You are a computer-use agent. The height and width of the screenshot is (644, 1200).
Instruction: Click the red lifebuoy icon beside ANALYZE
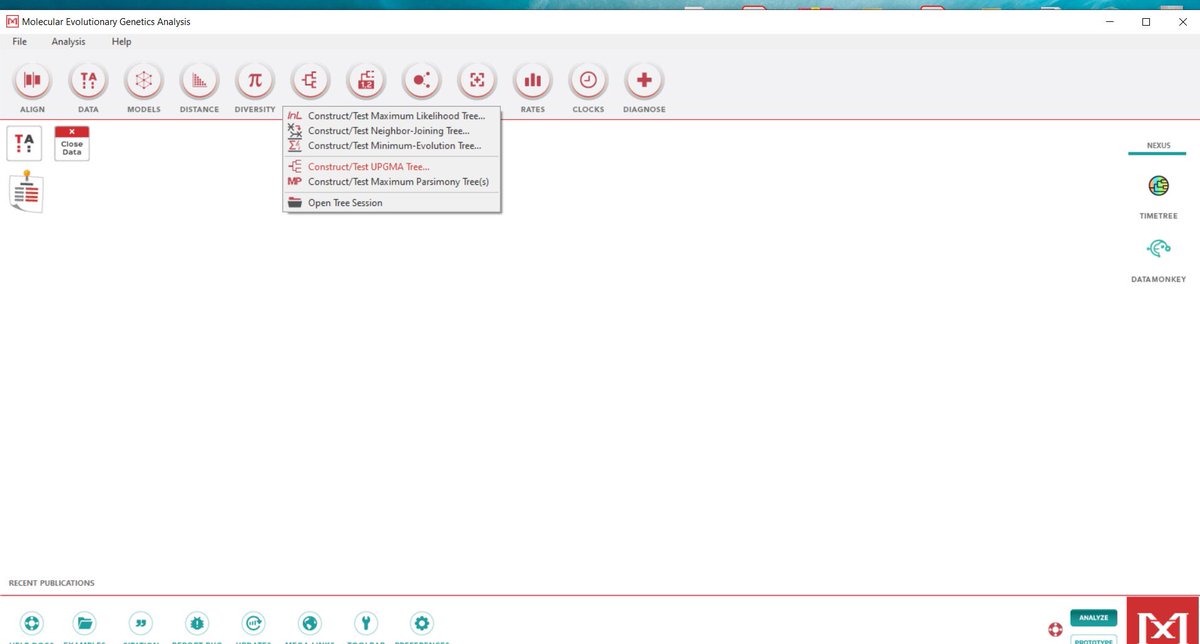[x=1054, y=630]
